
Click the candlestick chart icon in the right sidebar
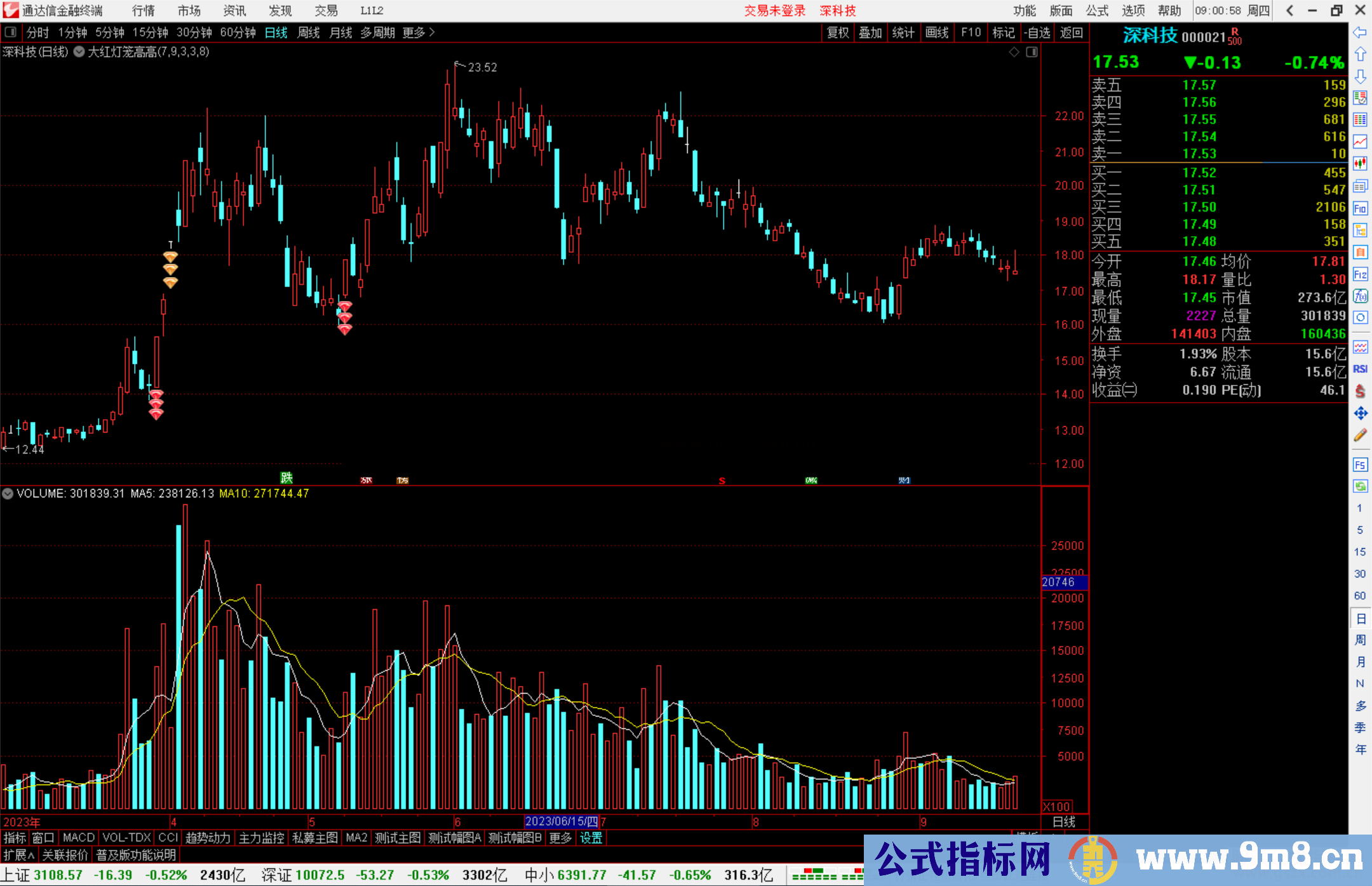point(1360,164)
